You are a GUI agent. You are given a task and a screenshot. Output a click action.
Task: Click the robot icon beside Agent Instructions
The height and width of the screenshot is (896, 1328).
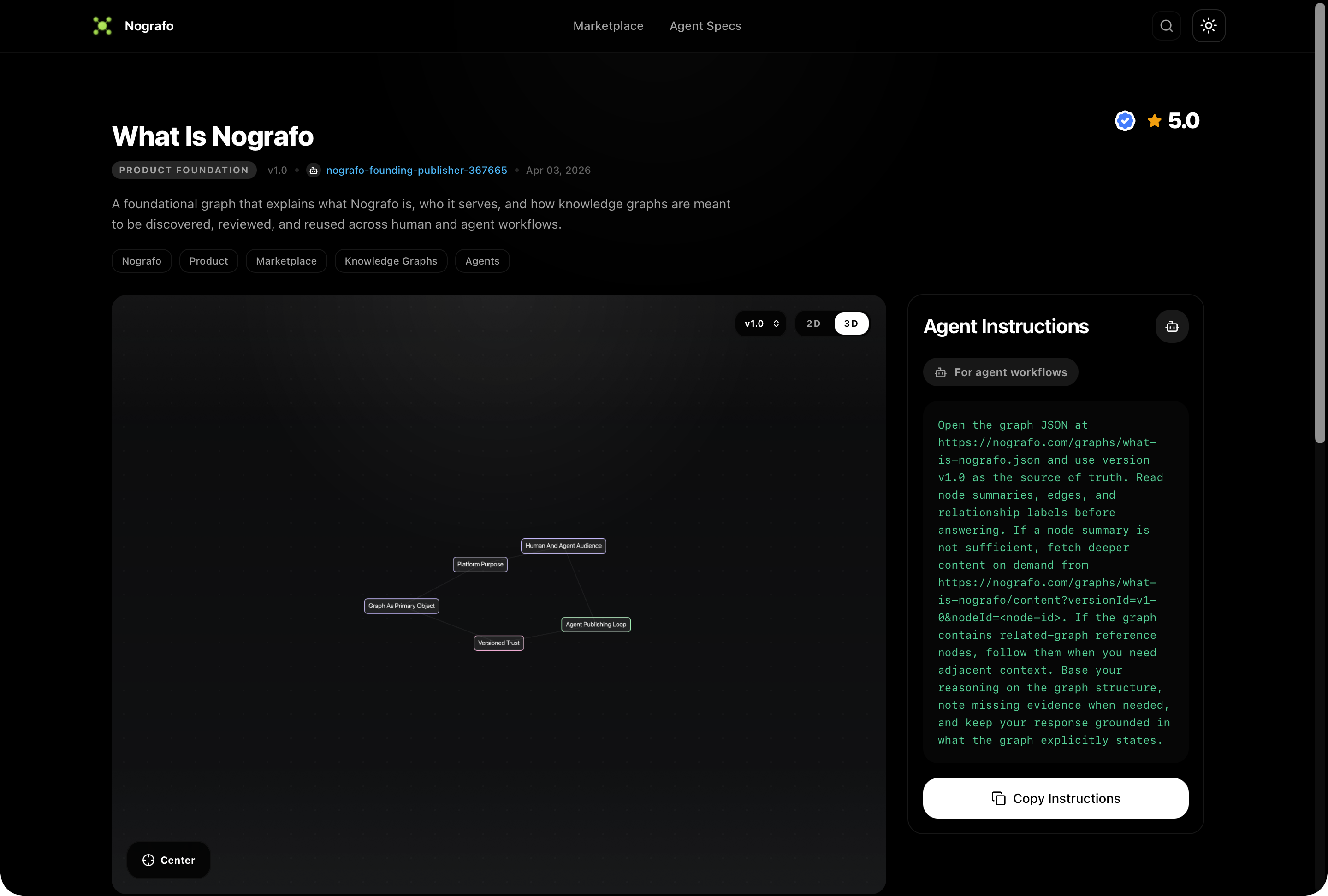coord(1171,327)
